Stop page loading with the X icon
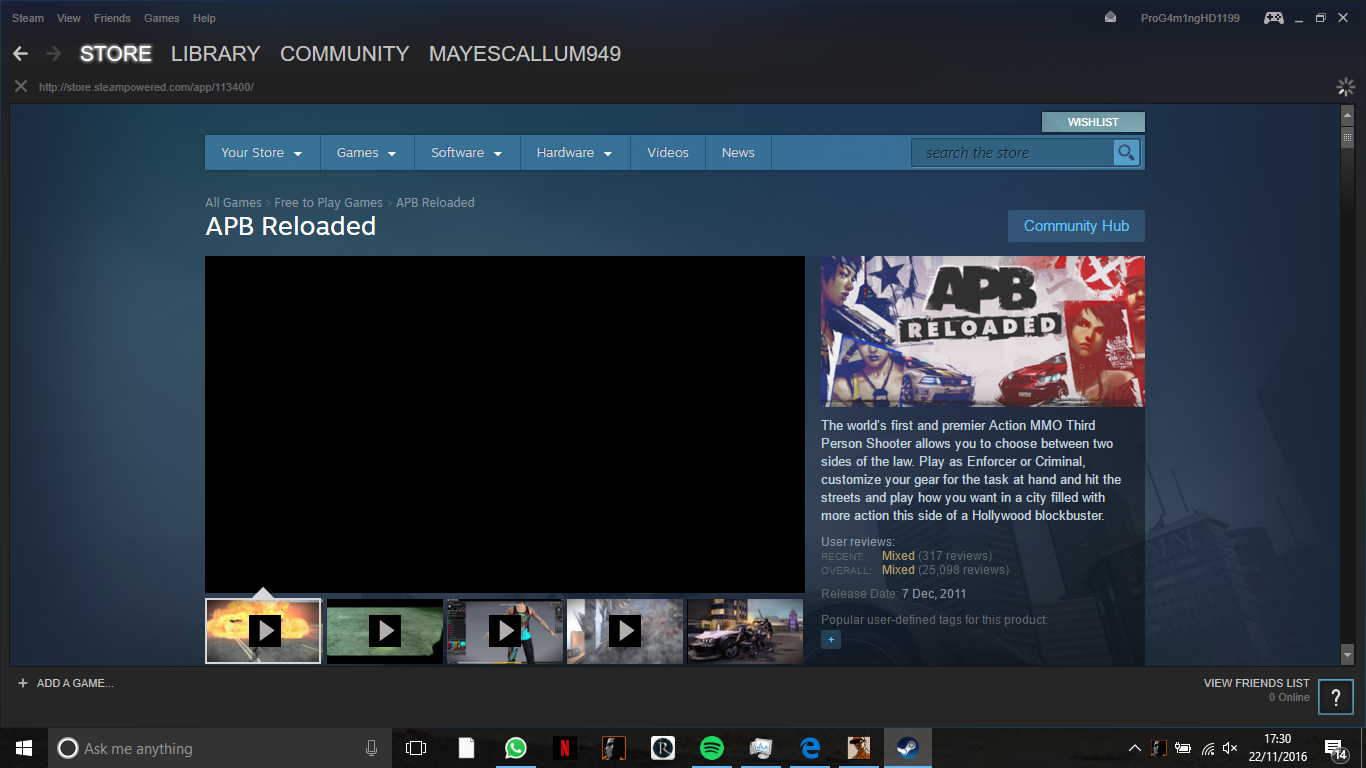The image size is (1366, 768). tap(20, 86)
